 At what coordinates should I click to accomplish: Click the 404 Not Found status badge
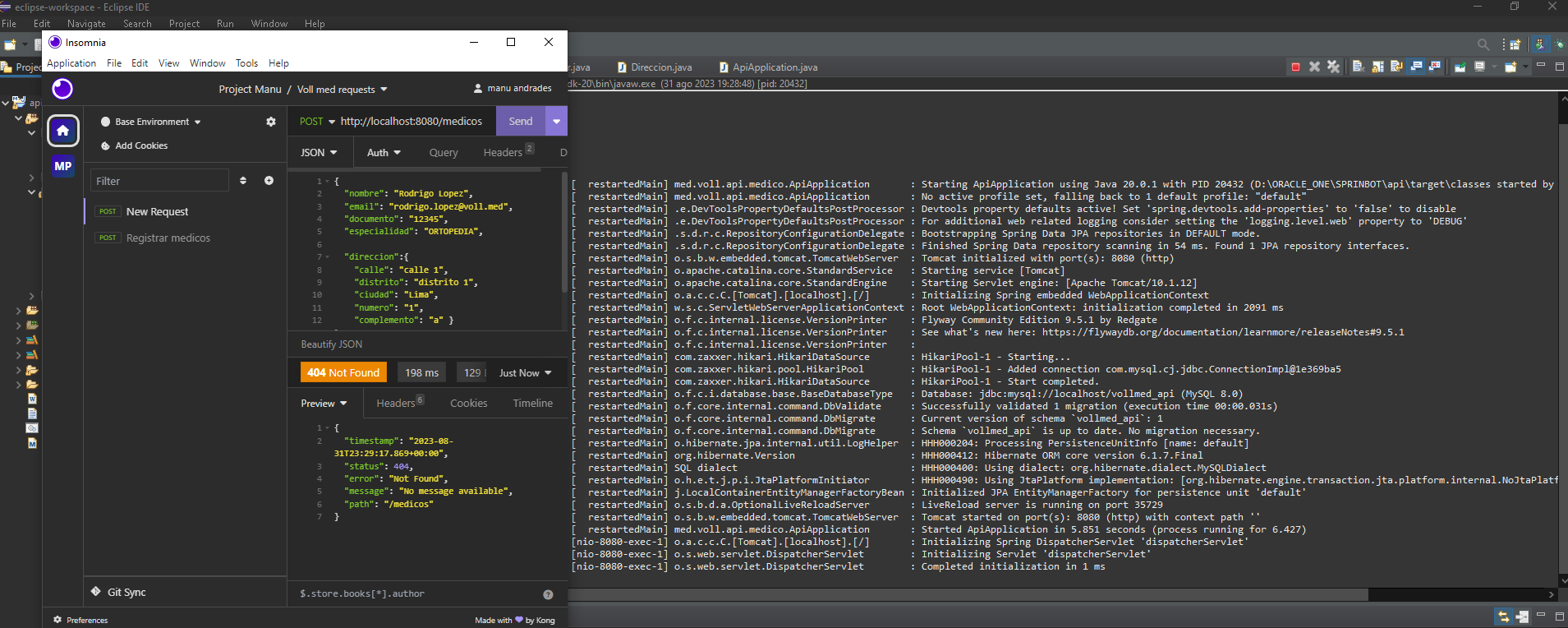click(343, 373)
